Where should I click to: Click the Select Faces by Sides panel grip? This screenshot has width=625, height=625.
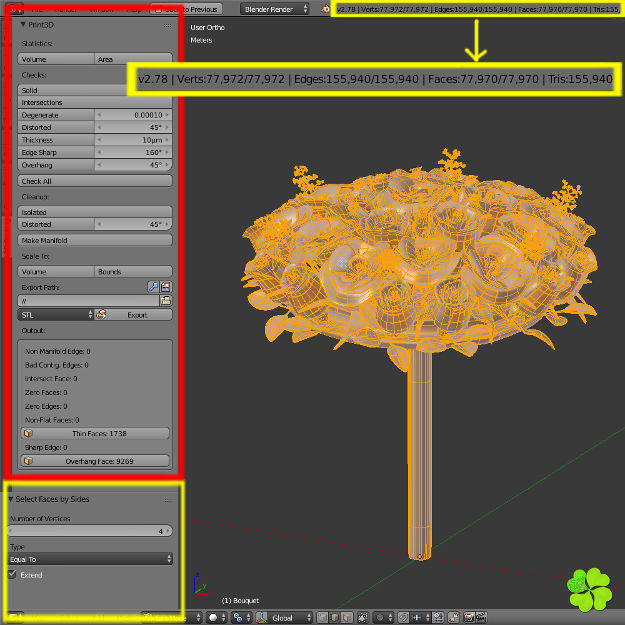(x=166, y=499)
